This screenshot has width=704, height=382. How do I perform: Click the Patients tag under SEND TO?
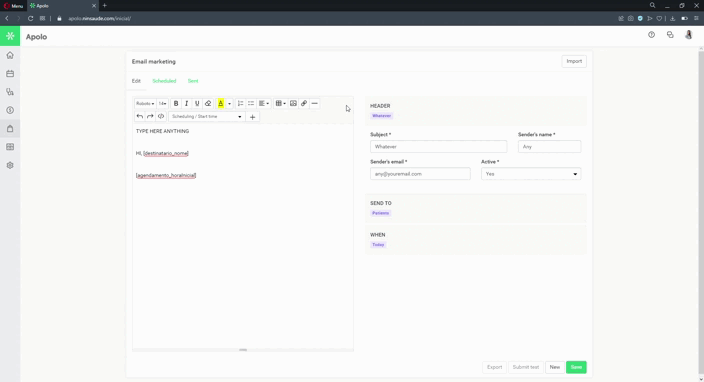point(381,213)
